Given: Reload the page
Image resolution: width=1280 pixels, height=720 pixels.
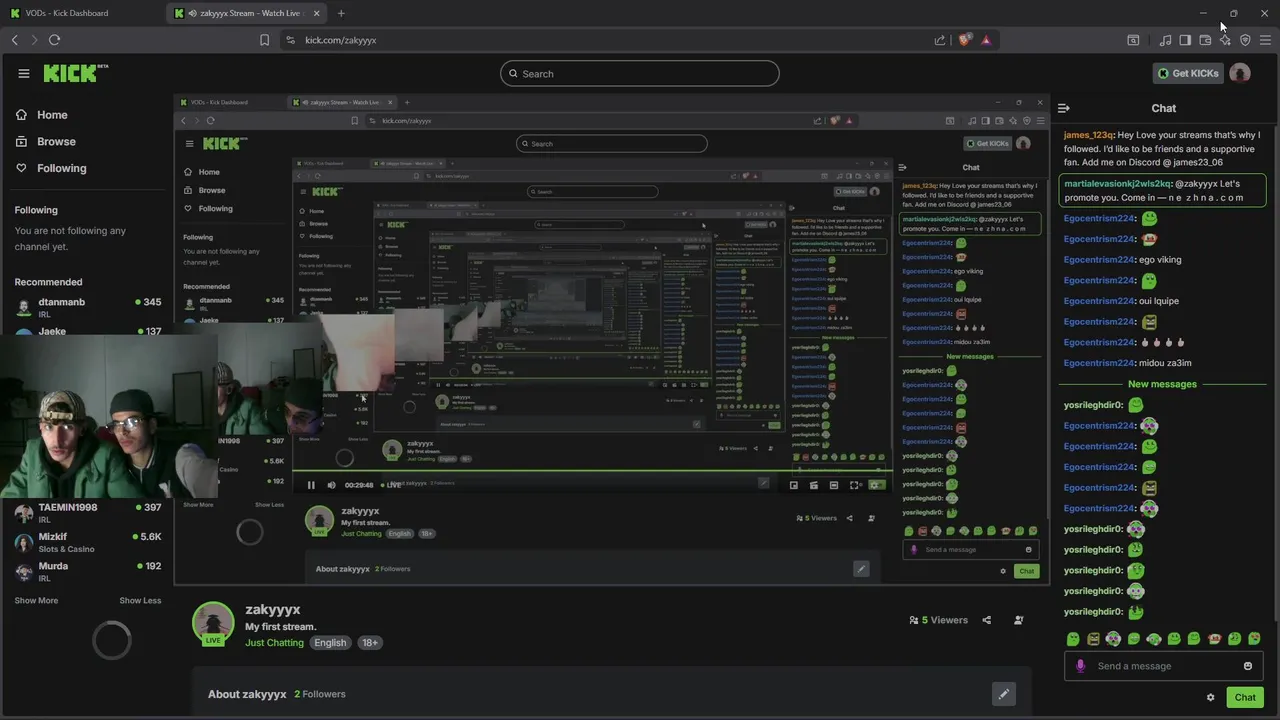Looking at the screenshot, I should [x=54, y=40].
